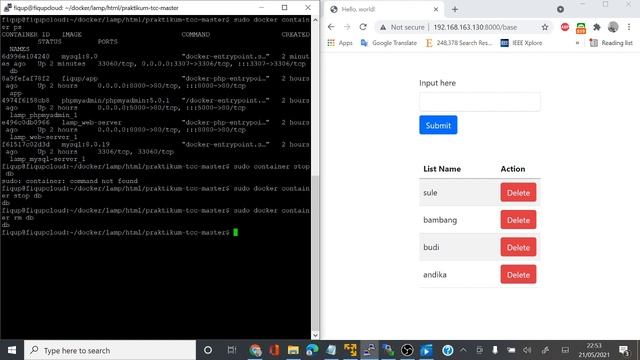
Task: Open the notification center
Action: coord(624,350)
